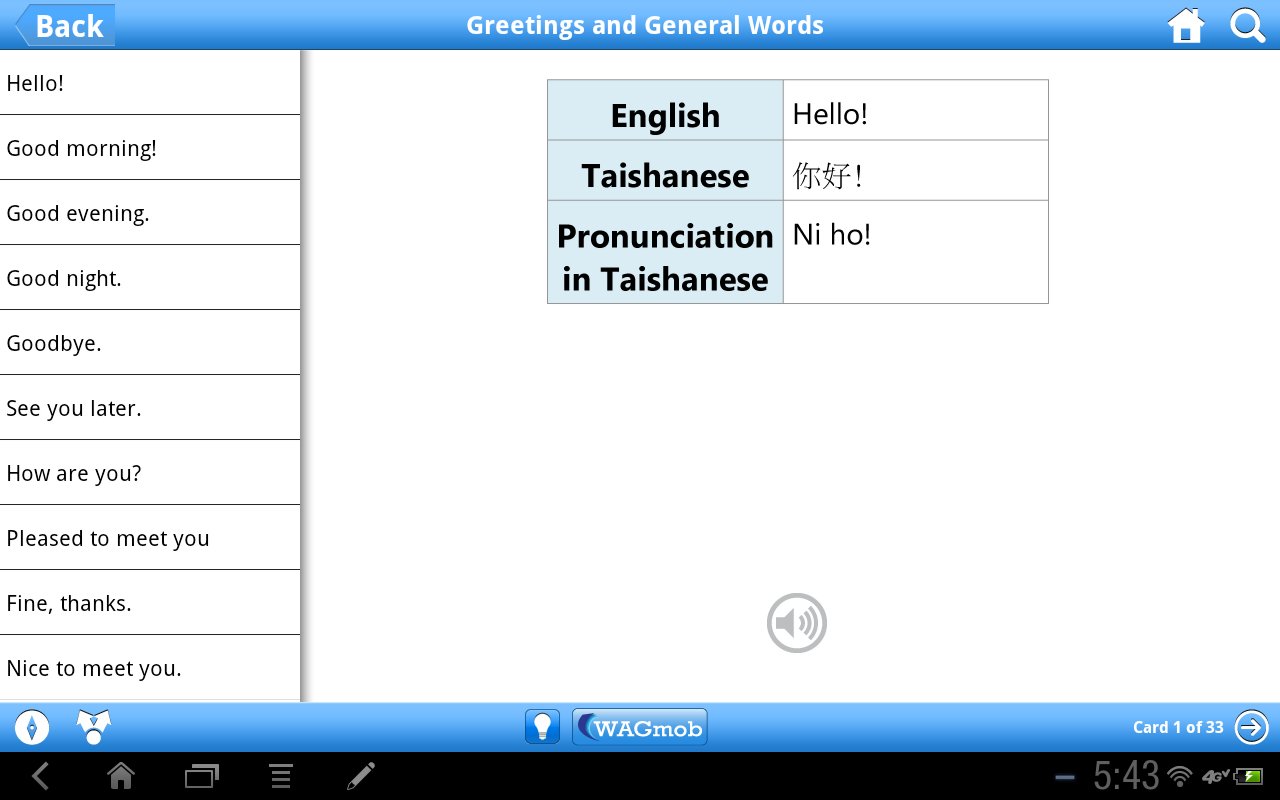Advance cards with the next arrow
This screenshot has width=1280, height=800.
1251,727
